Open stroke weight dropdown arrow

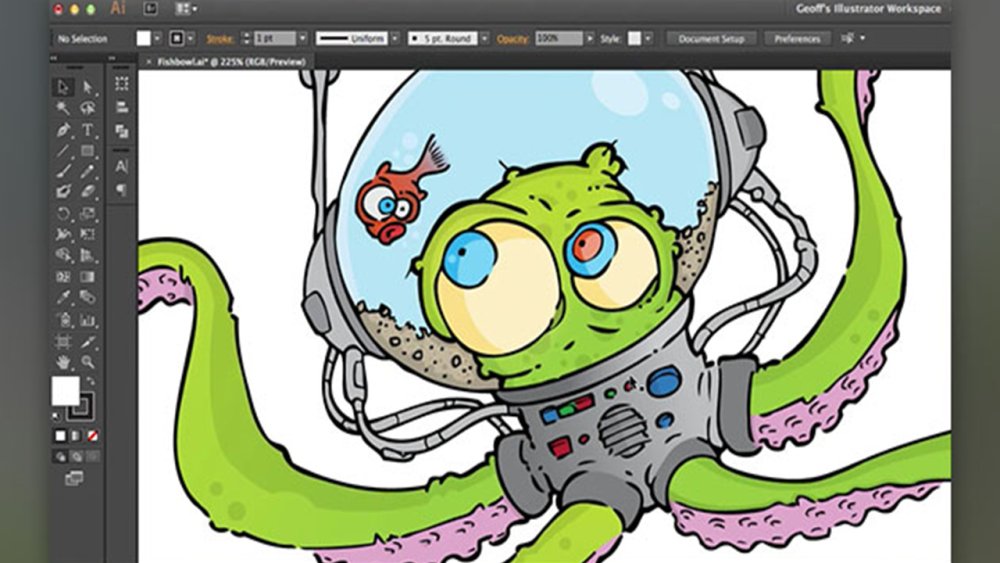[x=303, y=39]
